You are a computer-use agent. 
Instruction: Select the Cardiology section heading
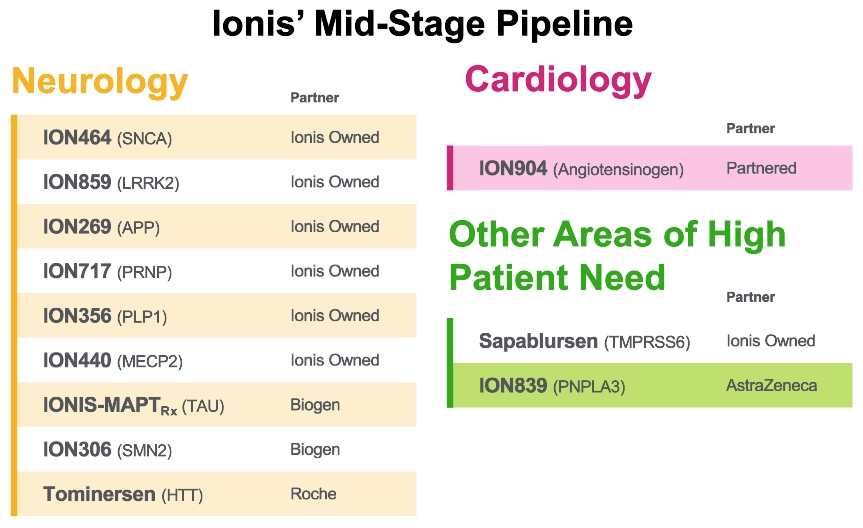tap(558, 78)
